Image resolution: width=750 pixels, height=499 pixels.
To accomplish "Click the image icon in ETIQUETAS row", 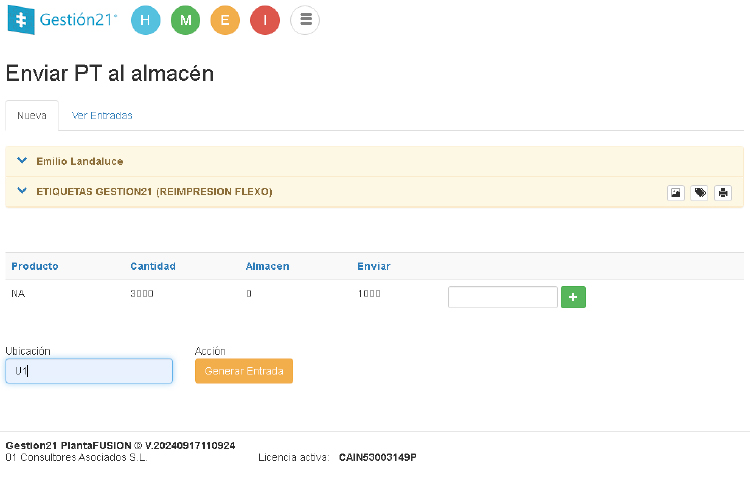I will pos(676,192).
